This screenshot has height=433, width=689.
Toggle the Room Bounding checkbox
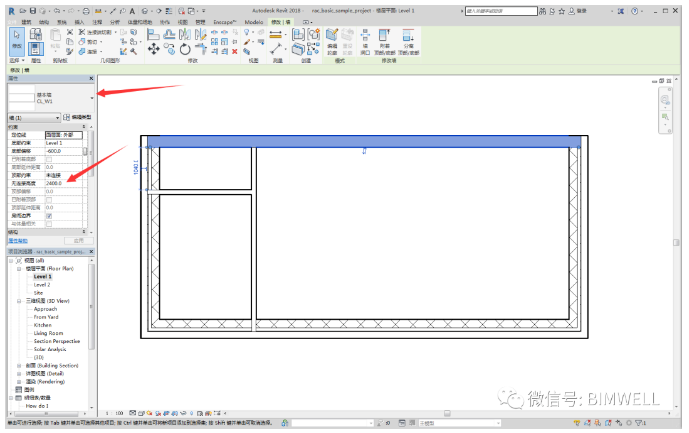click(x=49, y=215)
